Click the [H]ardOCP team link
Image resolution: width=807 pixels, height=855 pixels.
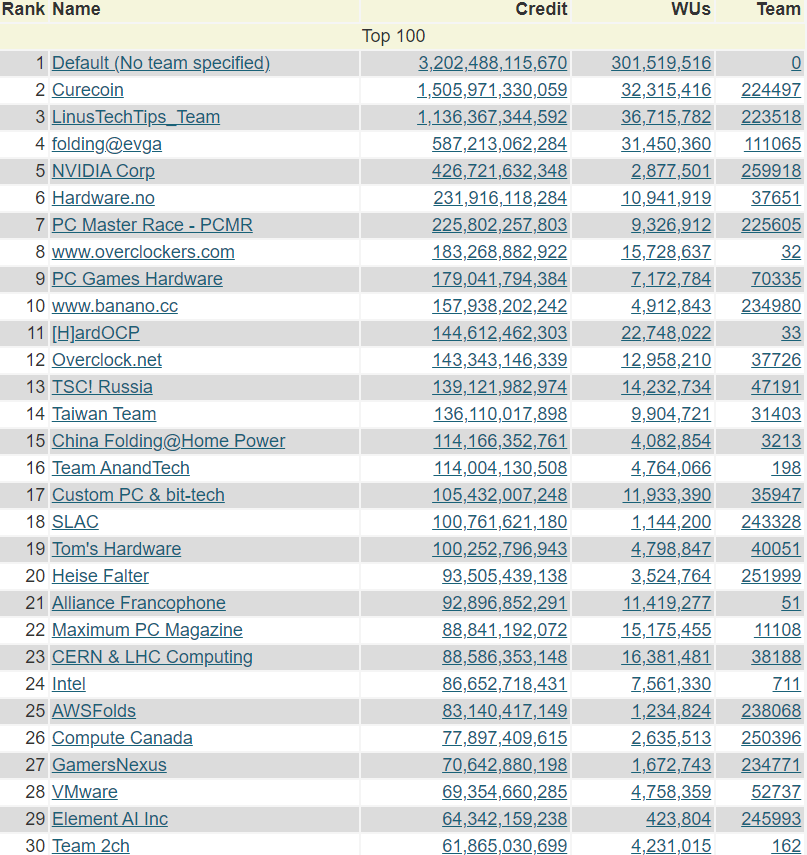[x=95, y=333]
